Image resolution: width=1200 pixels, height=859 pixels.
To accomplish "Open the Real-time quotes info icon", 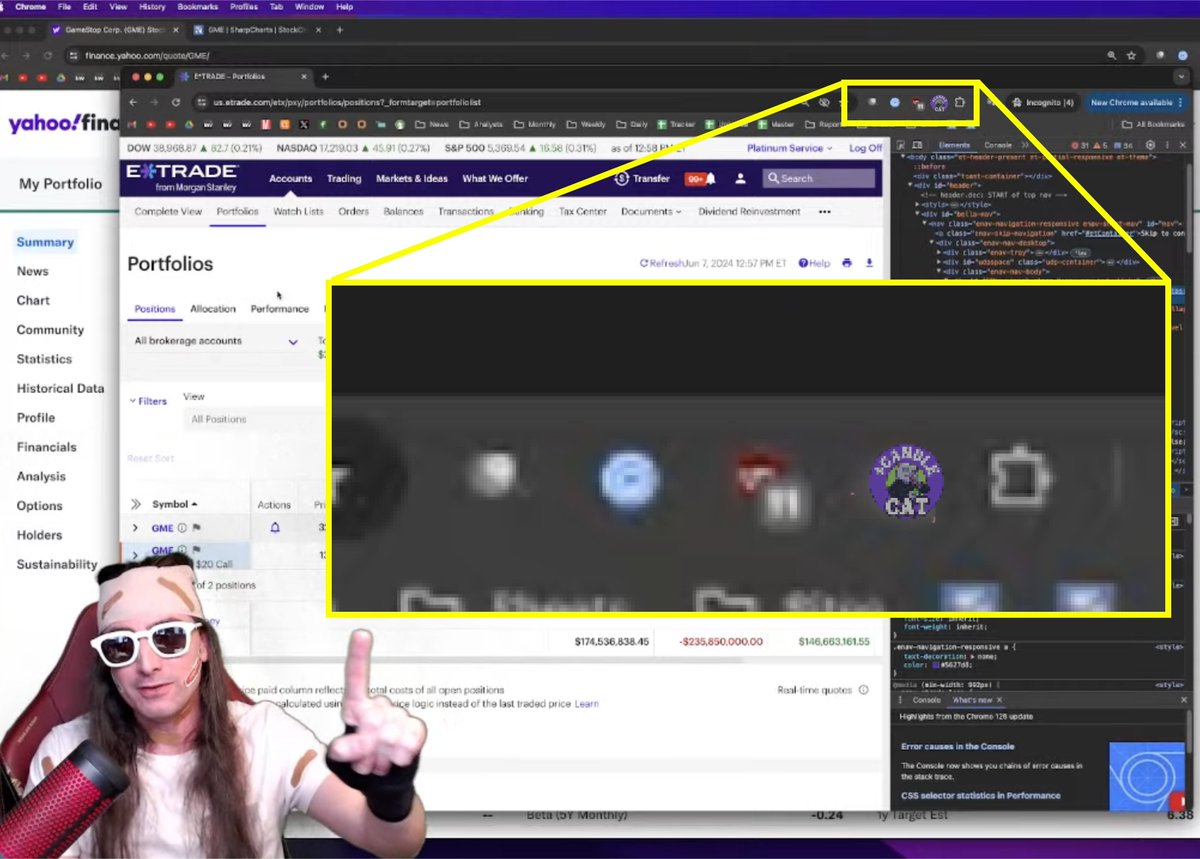I will click(864, 690).
